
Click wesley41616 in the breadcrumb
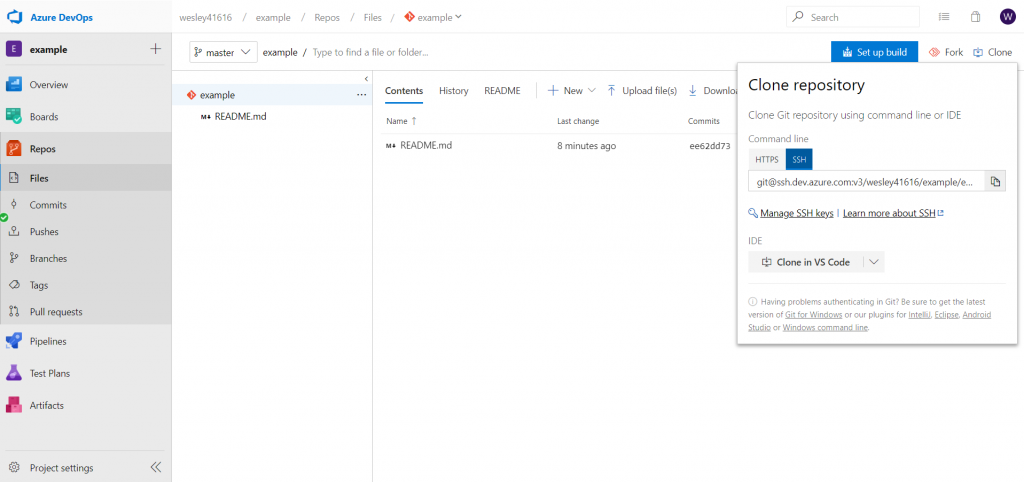coord(206,17)
